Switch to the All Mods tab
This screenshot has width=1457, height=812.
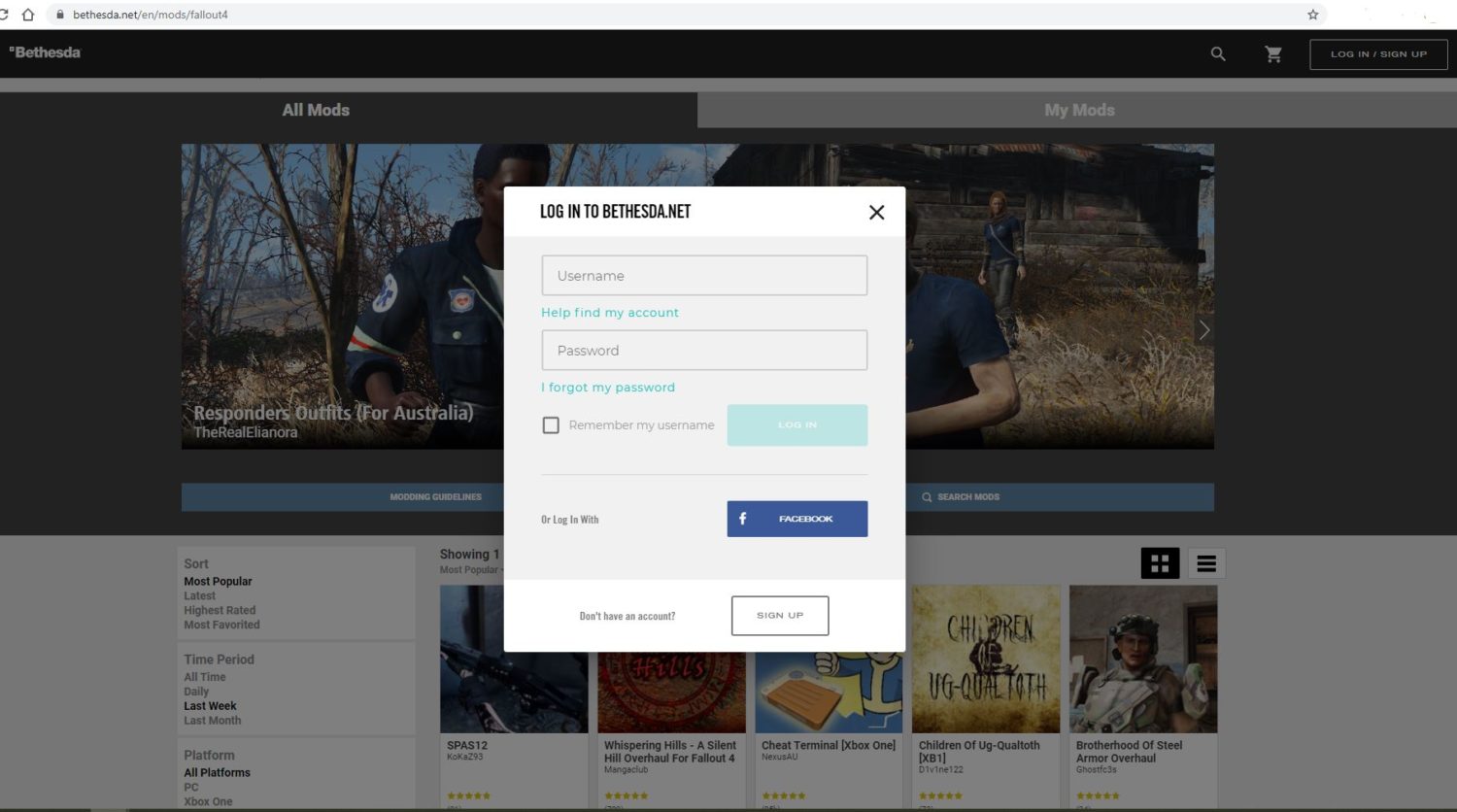316,110
